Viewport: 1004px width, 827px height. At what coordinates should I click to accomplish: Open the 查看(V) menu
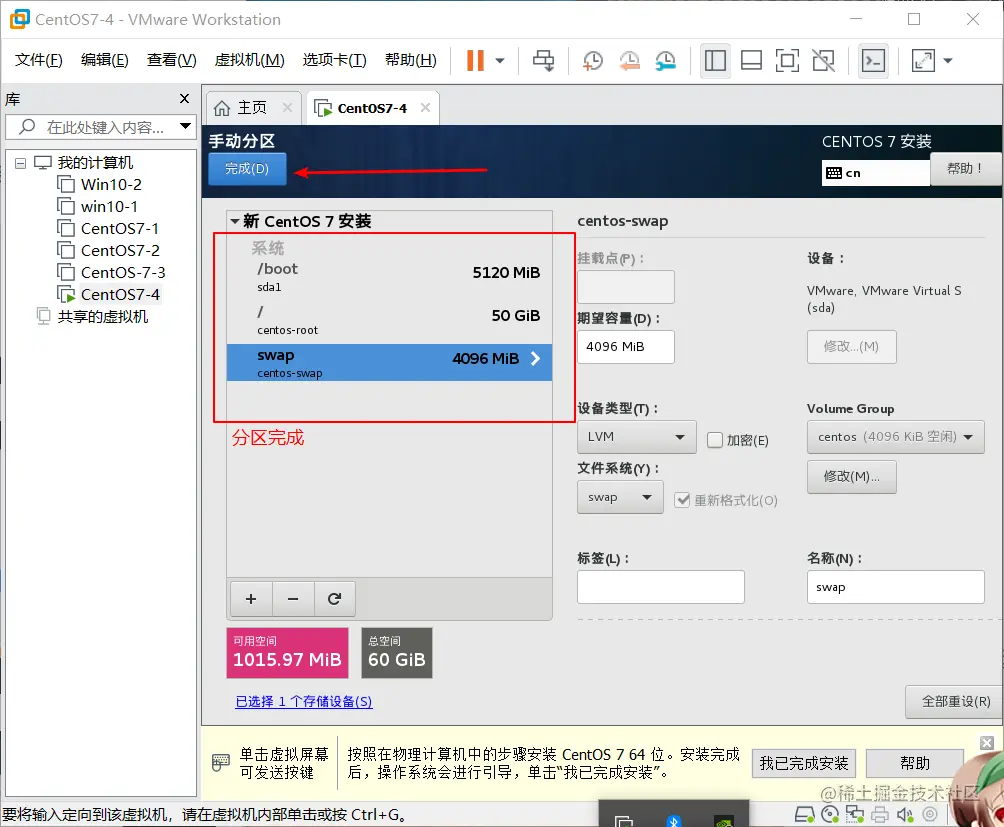click(172, 60)
